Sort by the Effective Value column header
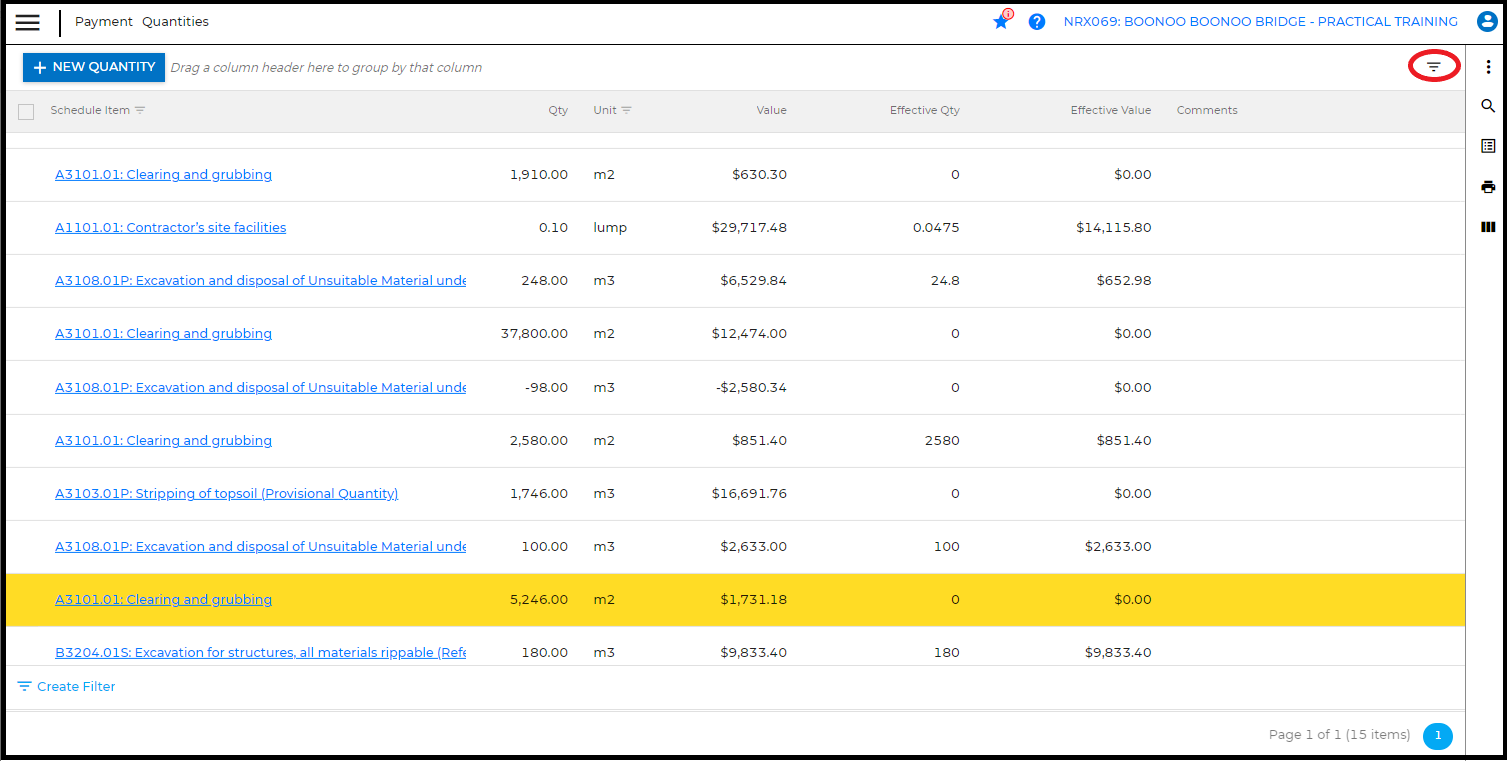 pos(1110,111)
